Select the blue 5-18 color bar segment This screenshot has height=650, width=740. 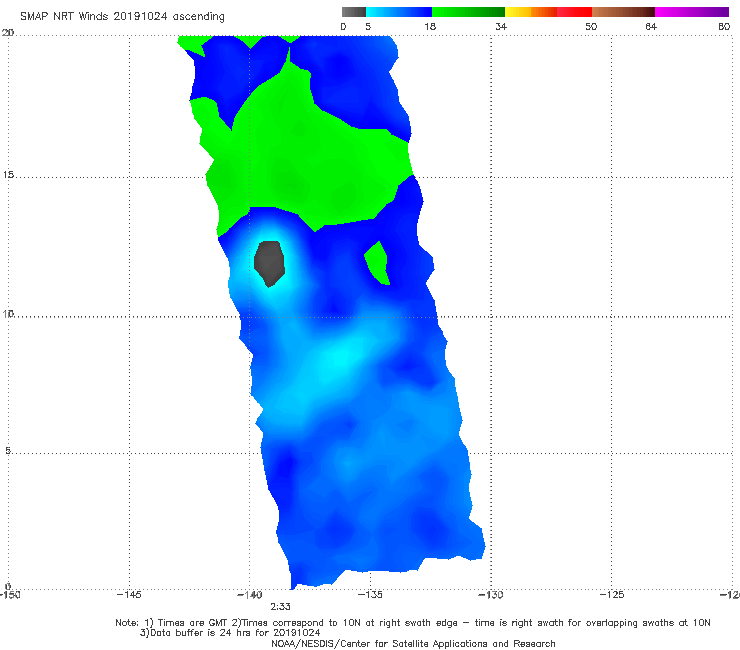[399, 12]
